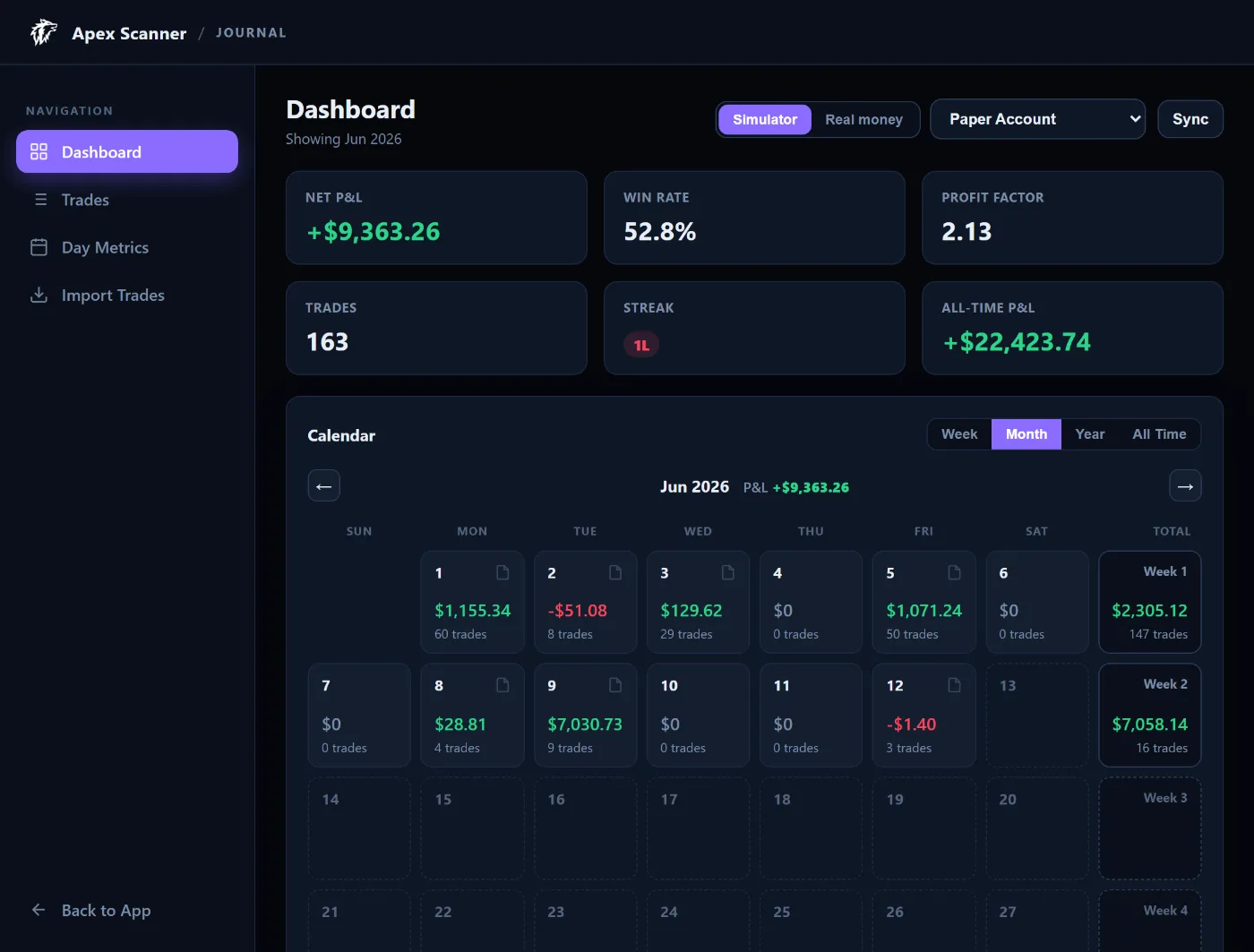Click the Trades count 163

327,342
